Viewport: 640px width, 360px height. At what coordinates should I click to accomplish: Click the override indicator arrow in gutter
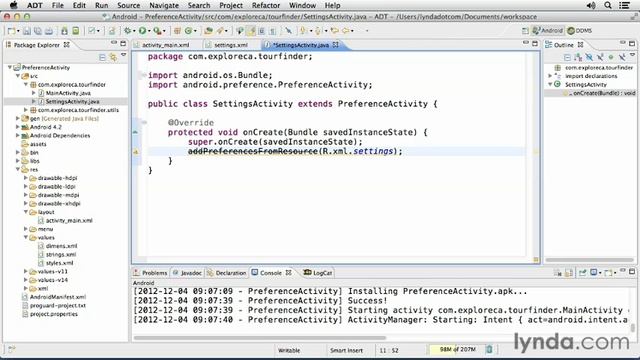136,132
